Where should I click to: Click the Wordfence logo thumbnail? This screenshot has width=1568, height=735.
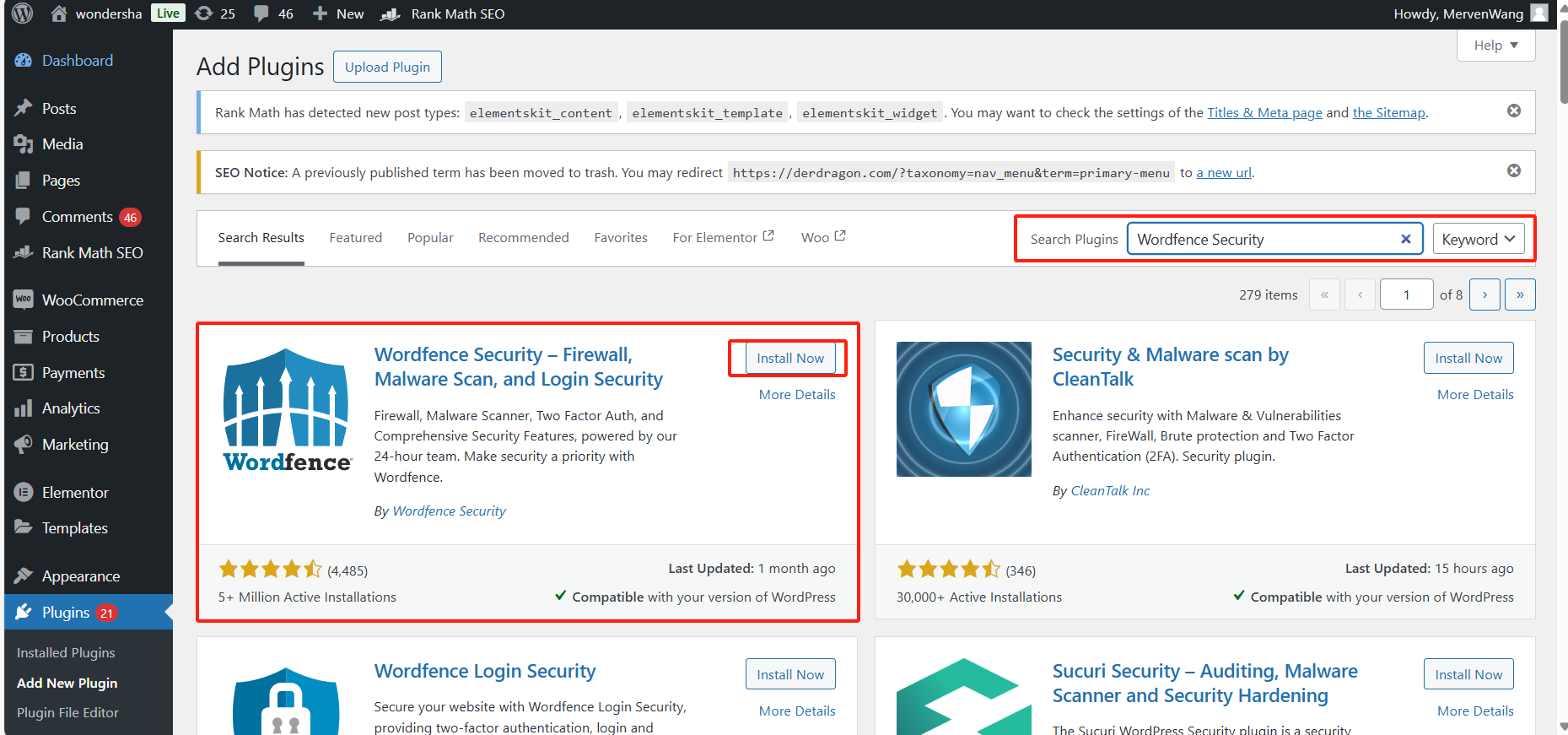[x=287, y=409]
